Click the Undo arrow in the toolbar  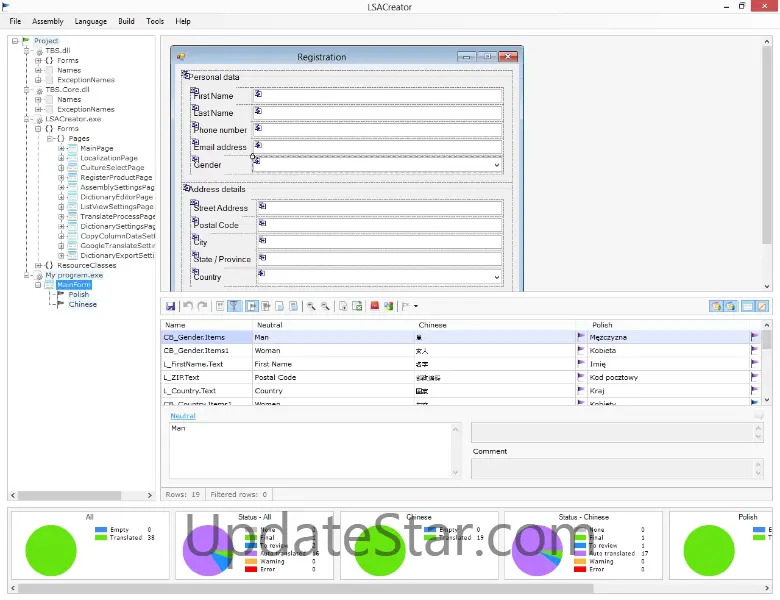coord(188,306)
